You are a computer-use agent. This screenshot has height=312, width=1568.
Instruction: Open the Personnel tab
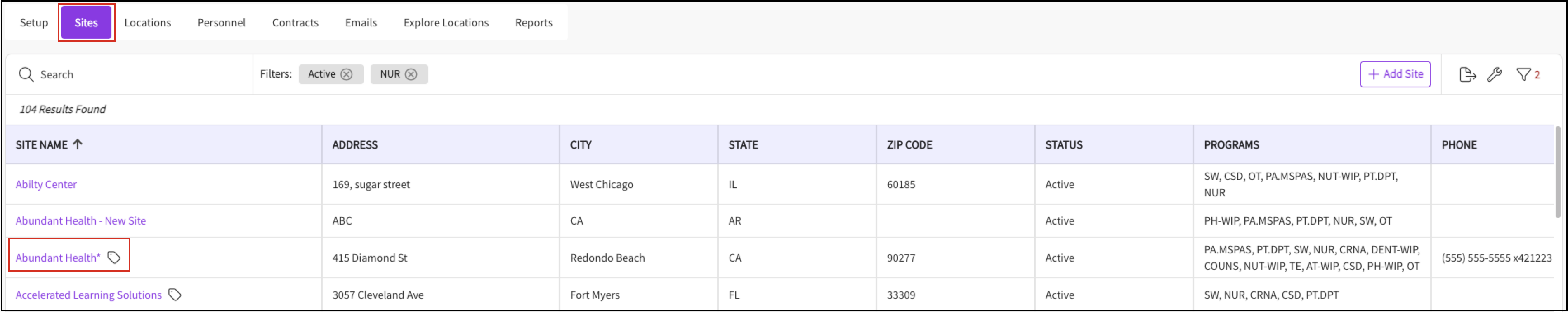(x=221, y=23)
